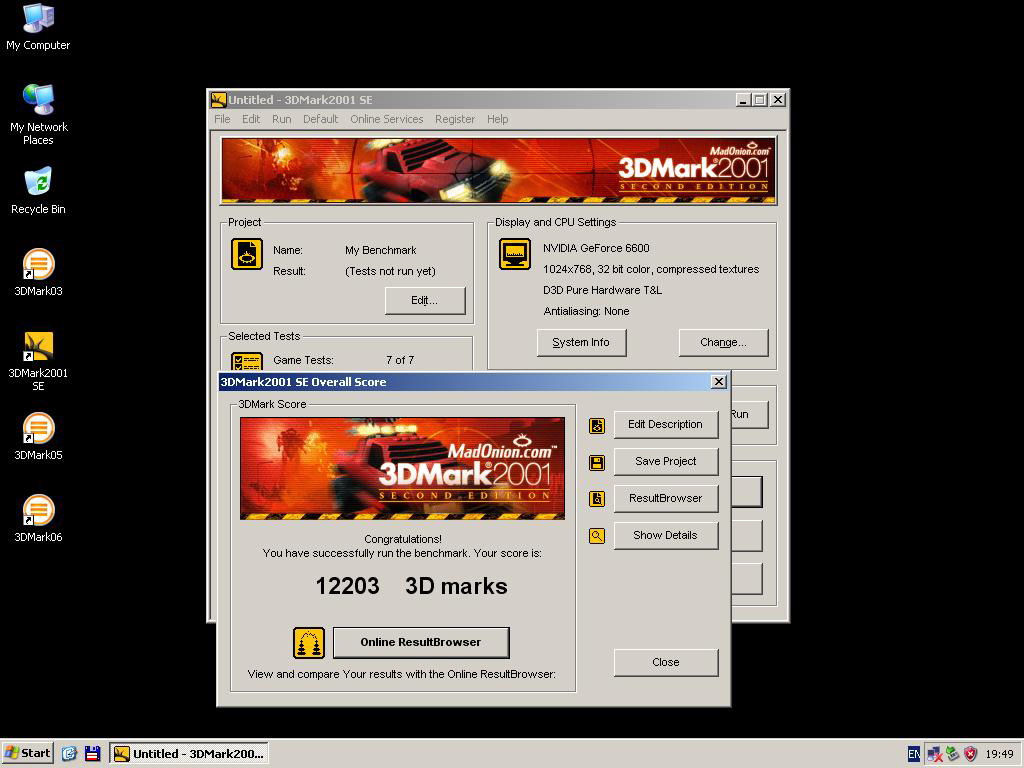Open the browser quick launch icon in taskbar
Screen dimensions: 1024x768
pos(69,754)
